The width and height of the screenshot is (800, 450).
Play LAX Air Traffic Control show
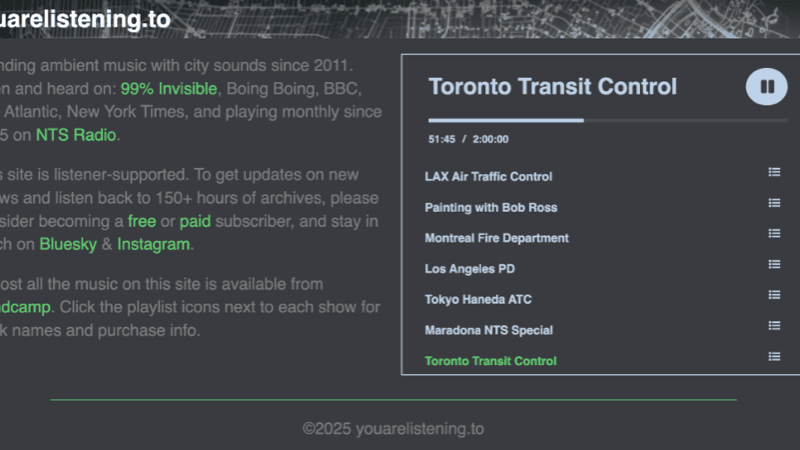tap(488, 177)
